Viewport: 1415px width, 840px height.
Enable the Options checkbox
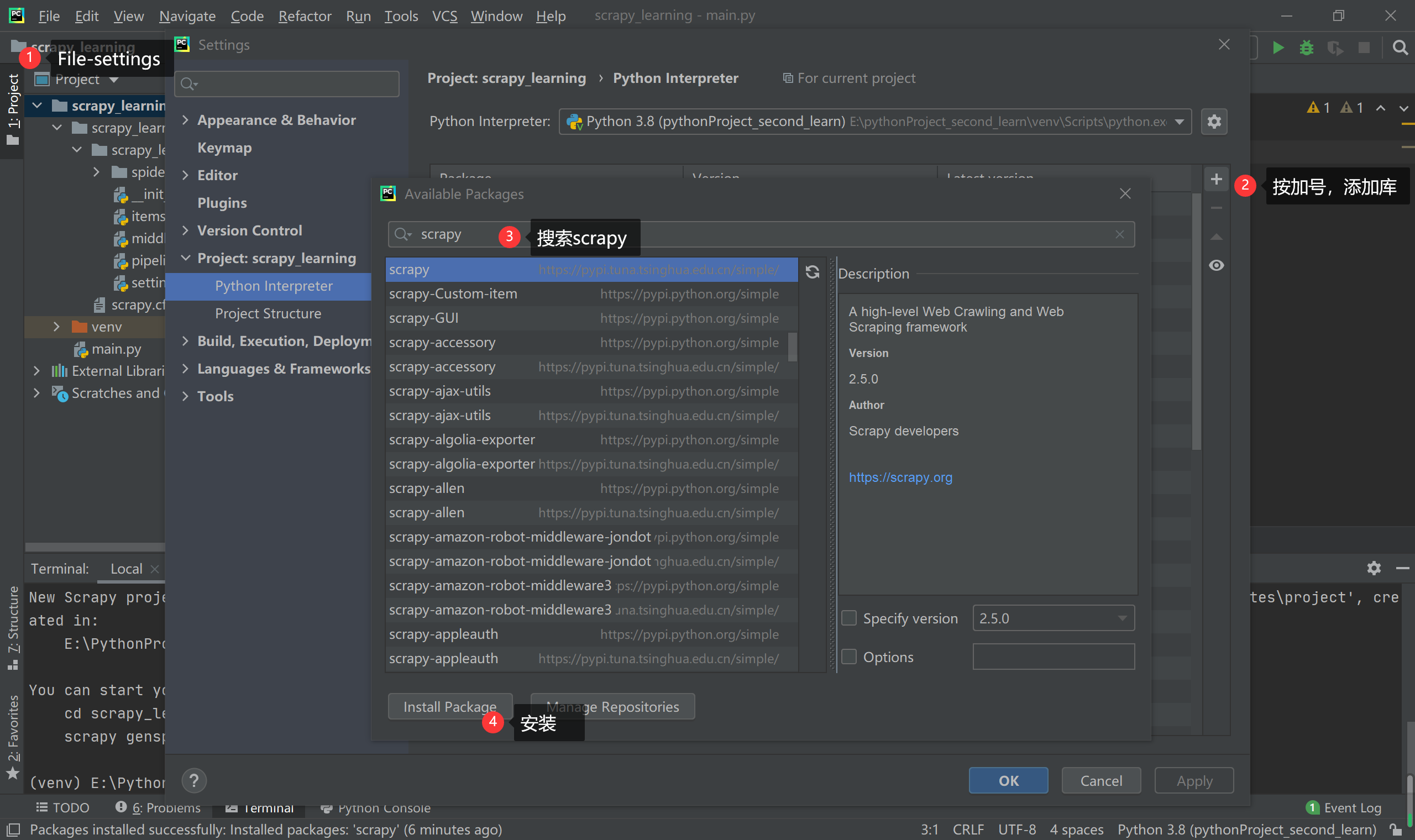coord(849,657)
